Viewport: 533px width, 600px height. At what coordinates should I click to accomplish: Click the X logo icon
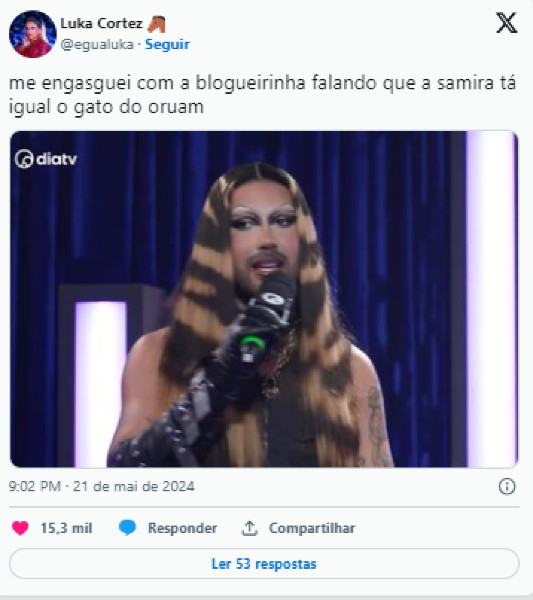point(507,23)
